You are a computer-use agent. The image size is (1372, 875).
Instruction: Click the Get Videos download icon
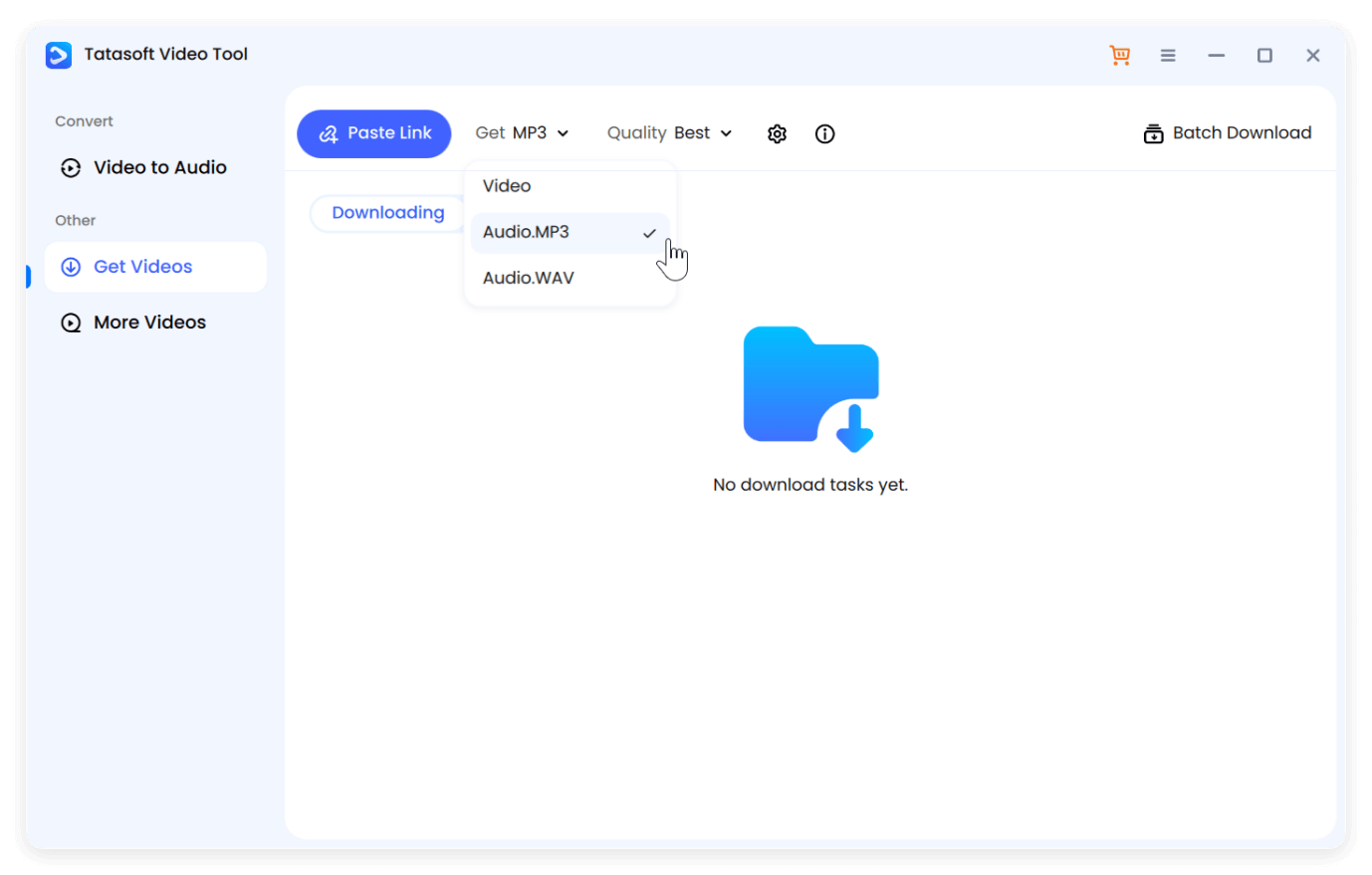(x=70, y=266)
